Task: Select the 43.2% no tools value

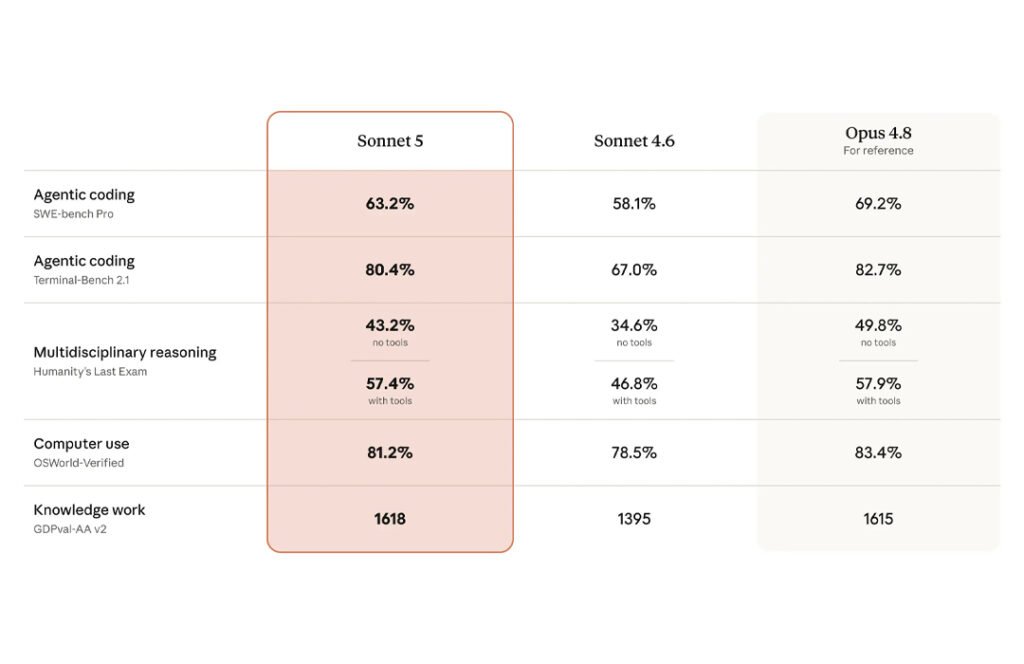Action: (390, 325)
